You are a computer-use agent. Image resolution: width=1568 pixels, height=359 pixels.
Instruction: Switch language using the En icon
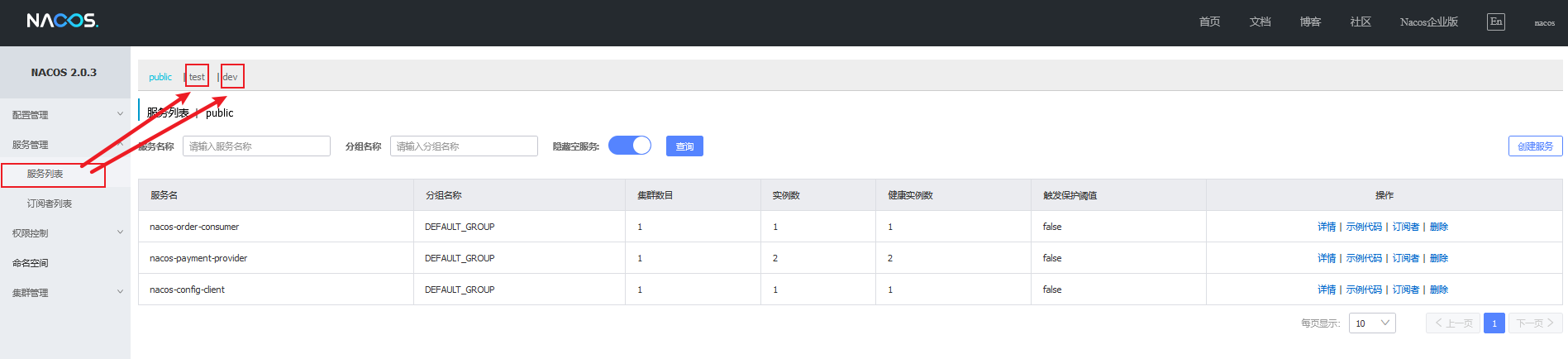(x=1495, y=22)
